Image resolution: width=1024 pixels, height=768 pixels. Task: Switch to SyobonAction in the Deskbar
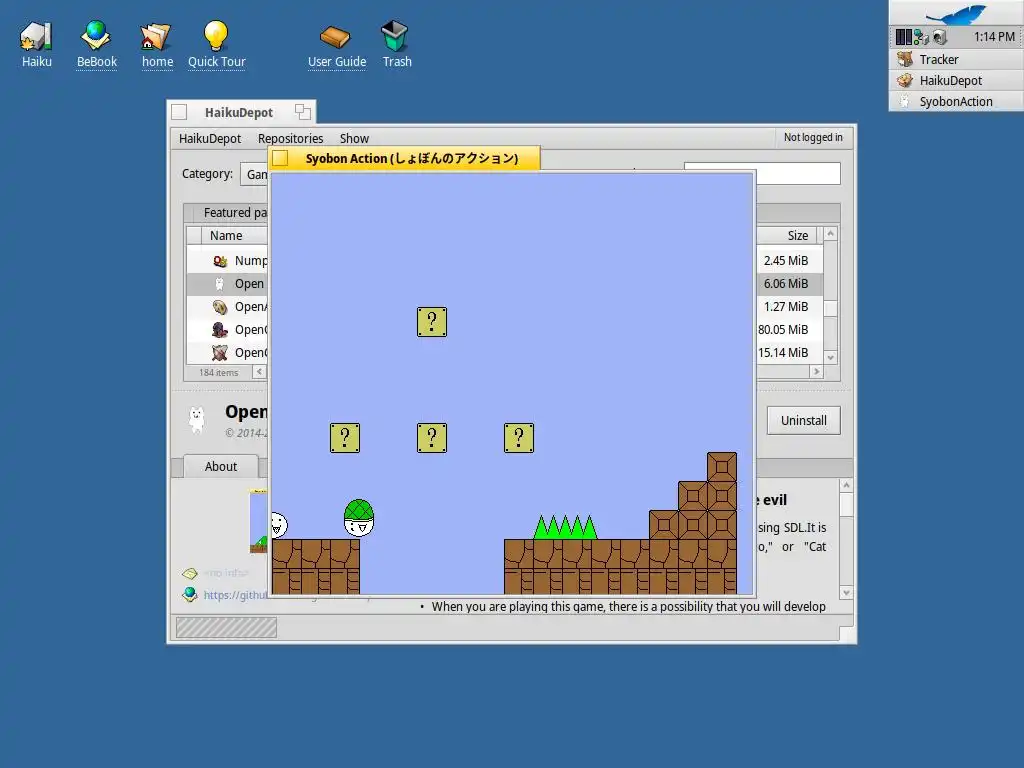(956, 101)
